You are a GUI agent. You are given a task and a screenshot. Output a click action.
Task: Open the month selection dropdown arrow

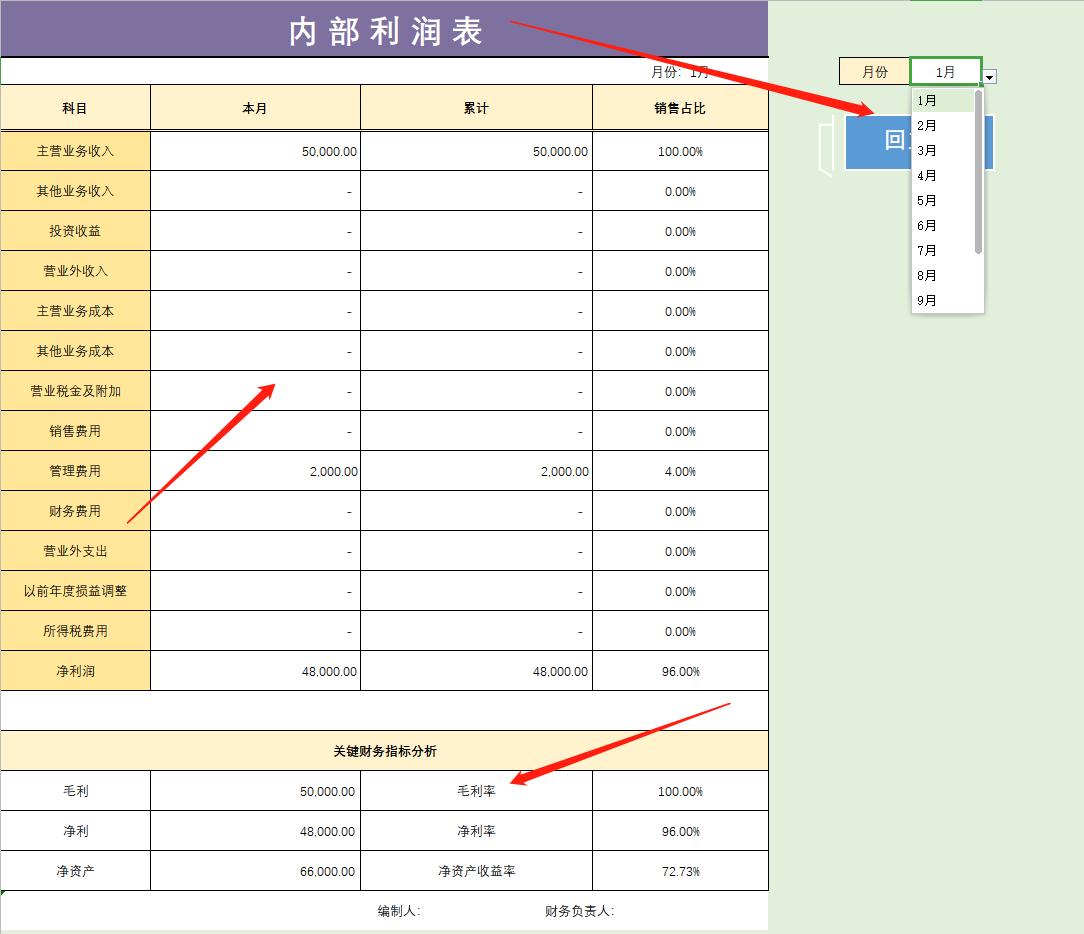point(989,75)
